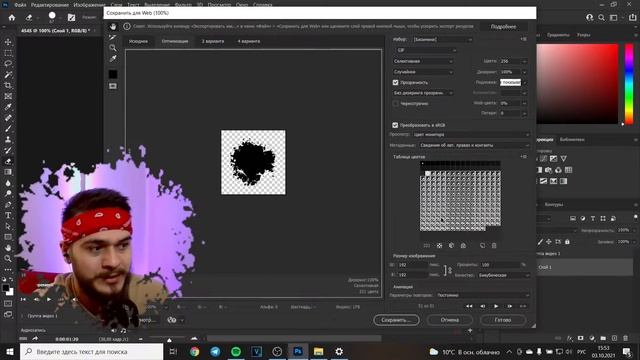The image size is (640, 360).
Task: Select the Zoom tool in Photoshop toolbar
Action: (8, 258)
